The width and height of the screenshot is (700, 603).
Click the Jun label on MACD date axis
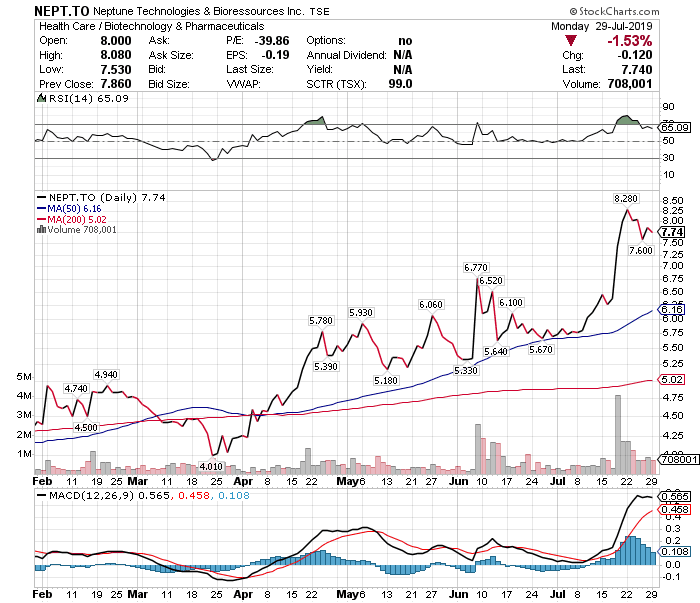coord(458,594)
